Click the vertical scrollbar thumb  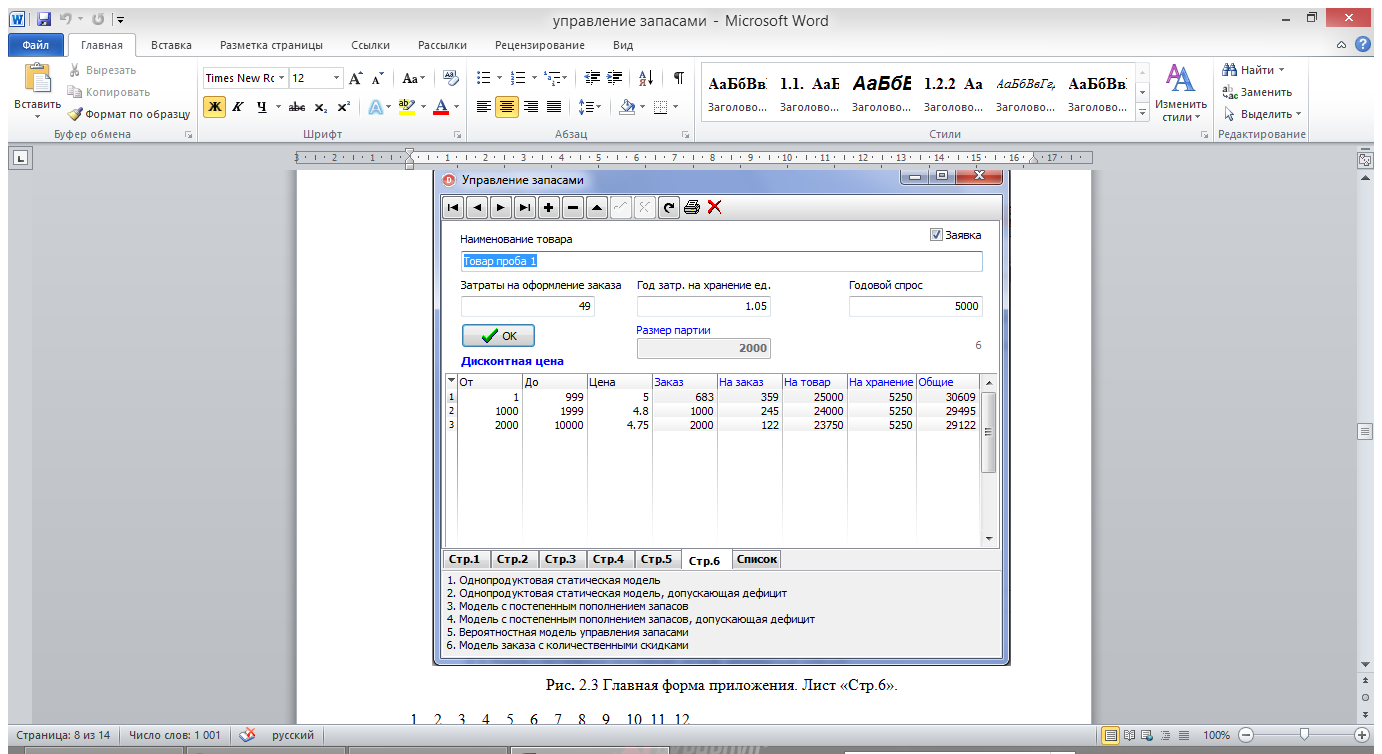click(1365, 431)
